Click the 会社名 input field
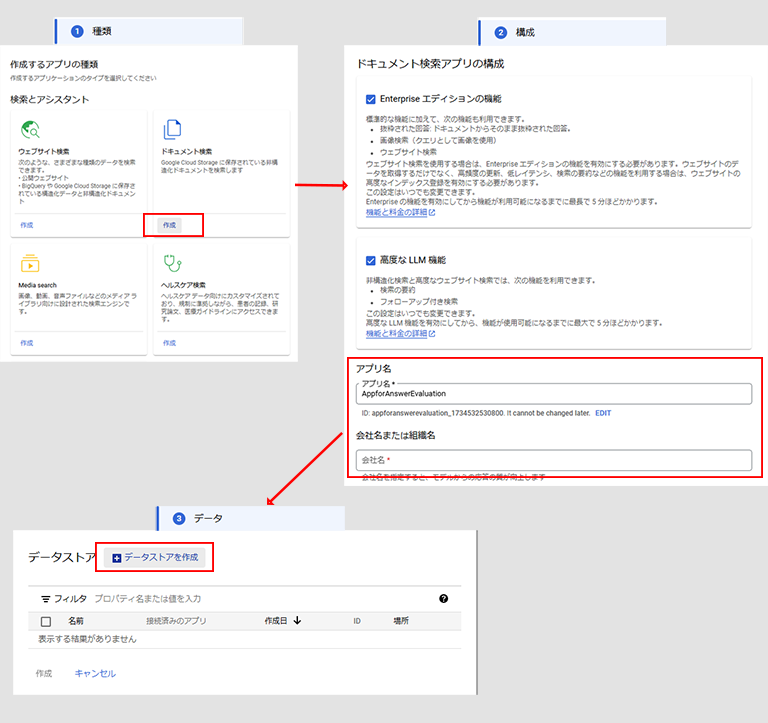Image resolution: width=768 pixels, height=723 pixels. tap(554, 460)
